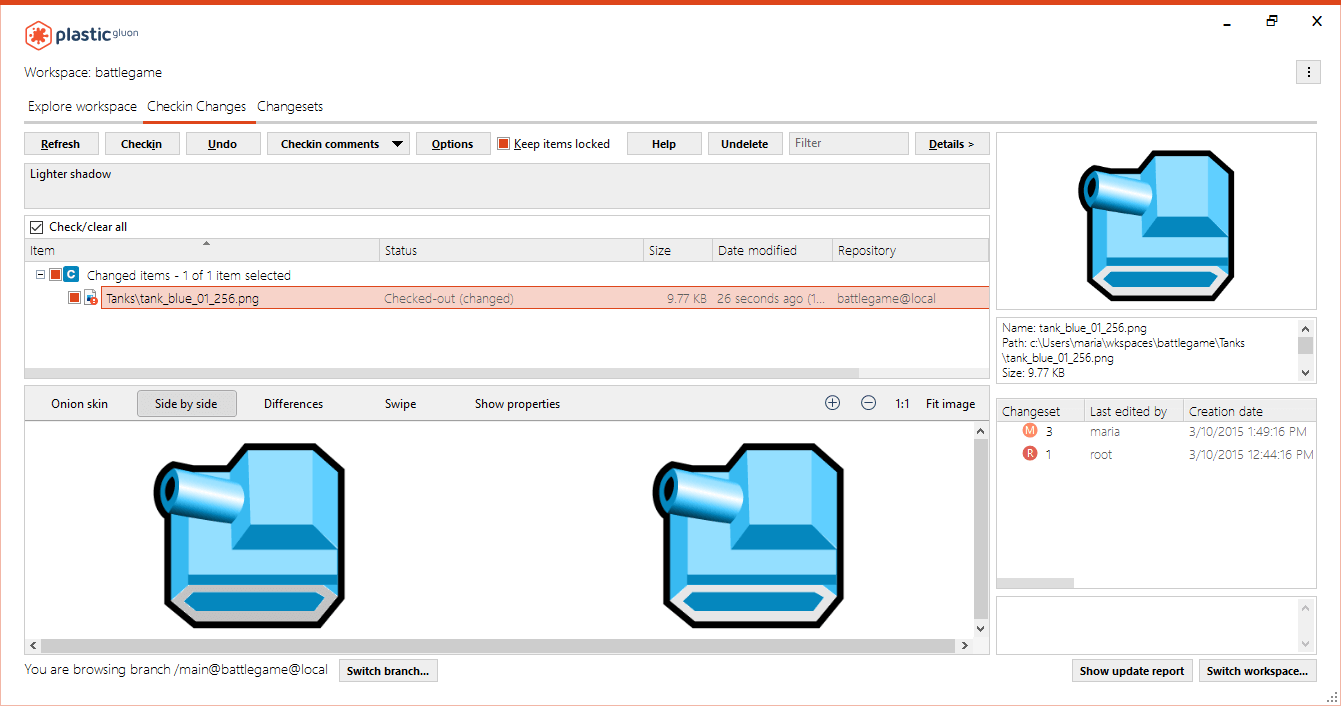Click the Switch branch... button

click(x=388, y=671)
